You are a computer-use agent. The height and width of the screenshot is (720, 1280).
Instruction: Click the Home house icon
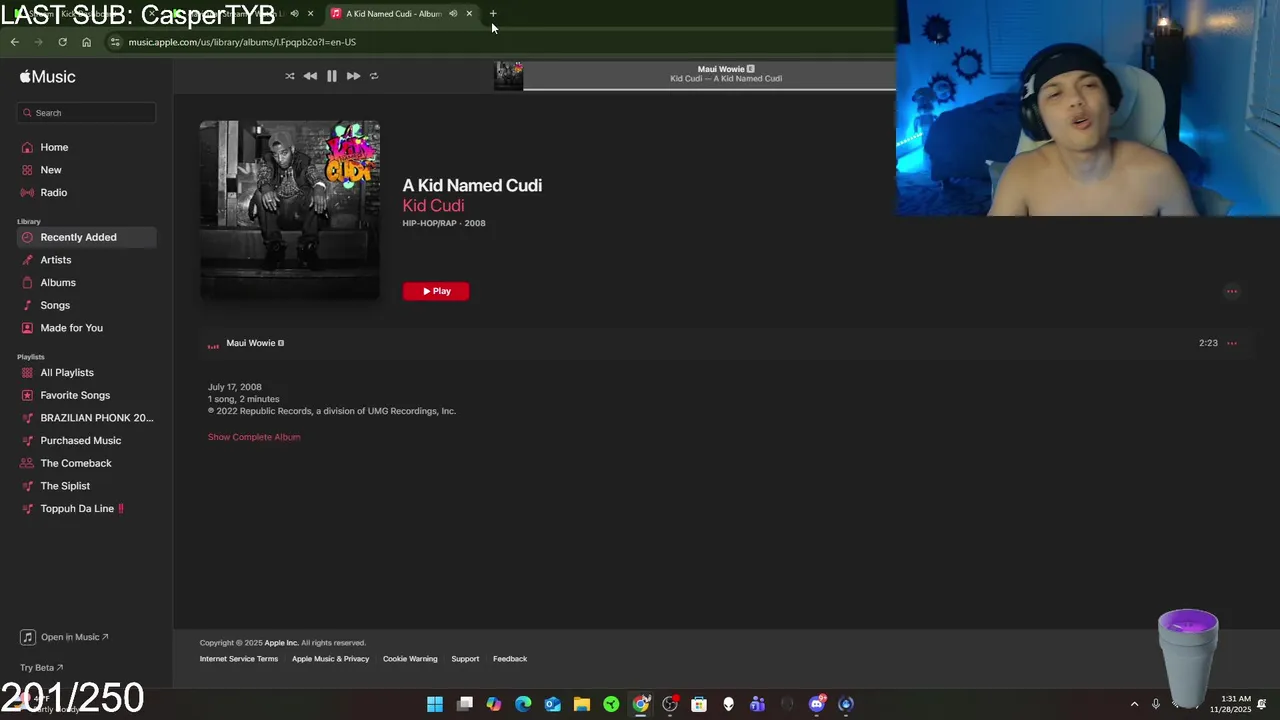tap(27, 147)
